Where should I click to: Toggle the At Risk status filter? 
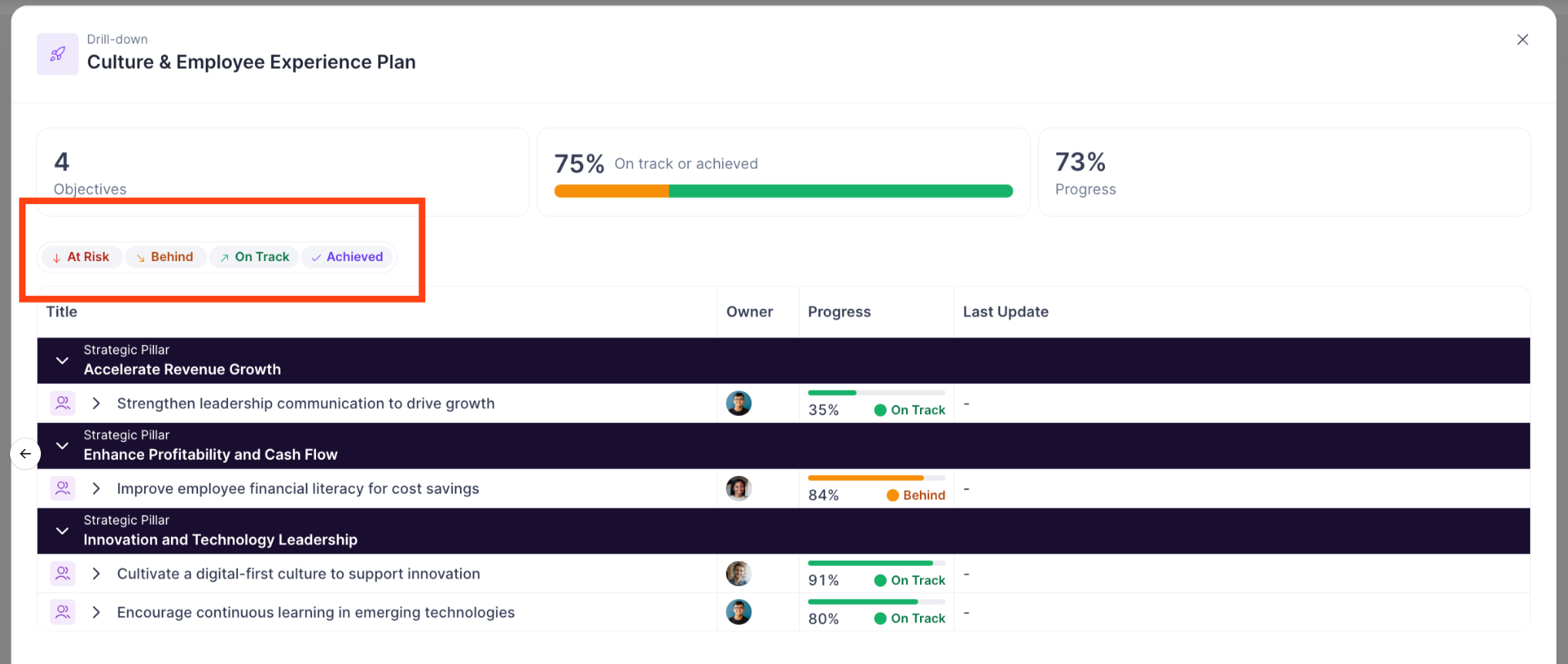click(x=81, y=257)
